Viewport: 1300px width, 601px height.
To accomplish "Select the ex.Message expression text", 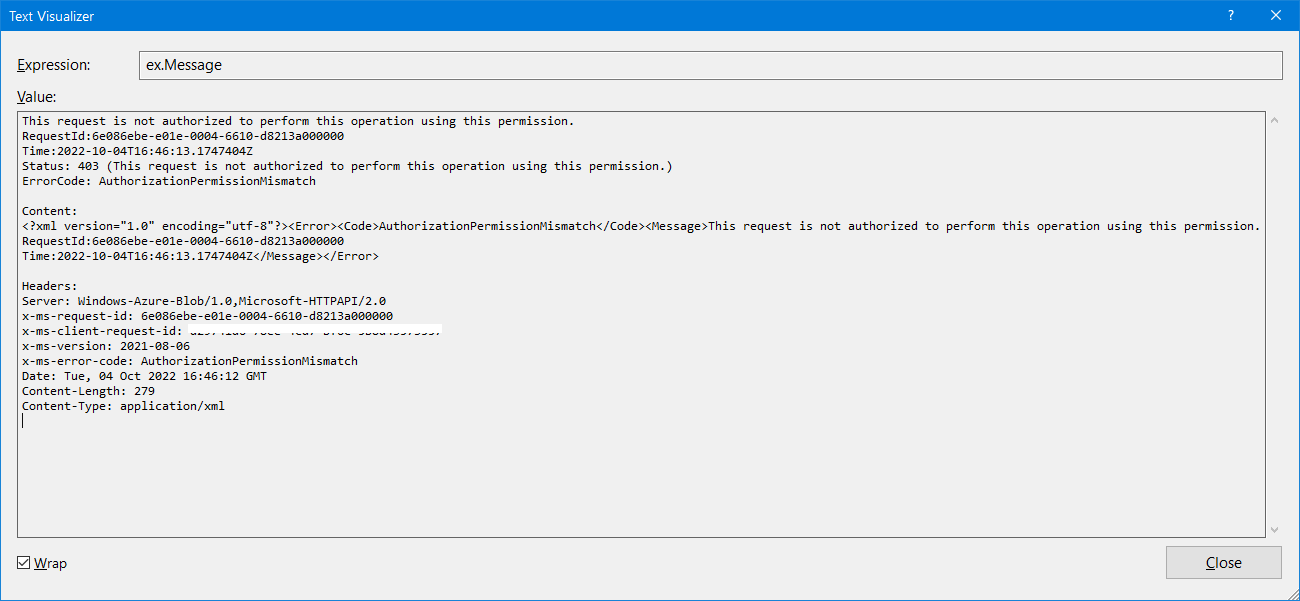I will pos(185,65).
